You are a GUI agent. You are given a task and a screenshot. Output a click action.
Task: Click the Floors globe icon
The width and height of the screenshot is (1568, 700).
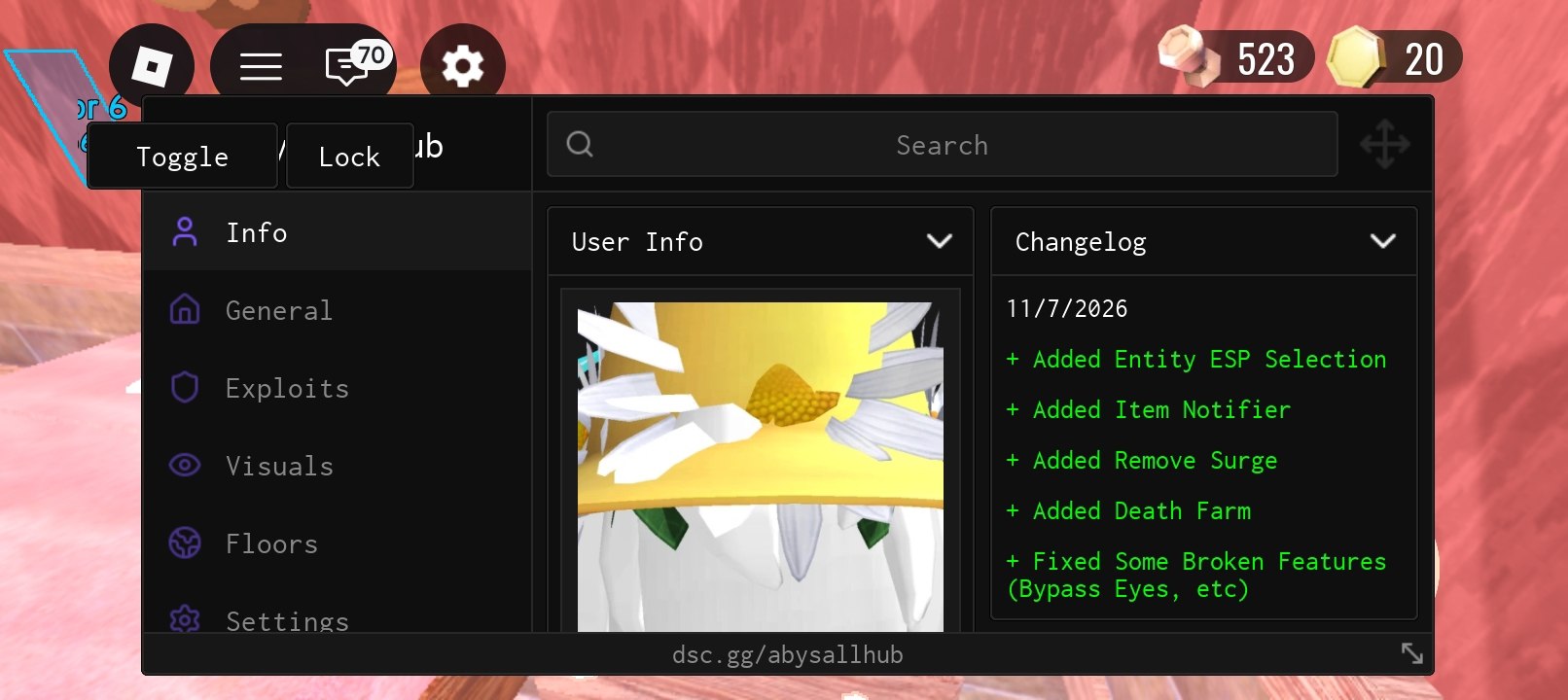click(185, 542)
